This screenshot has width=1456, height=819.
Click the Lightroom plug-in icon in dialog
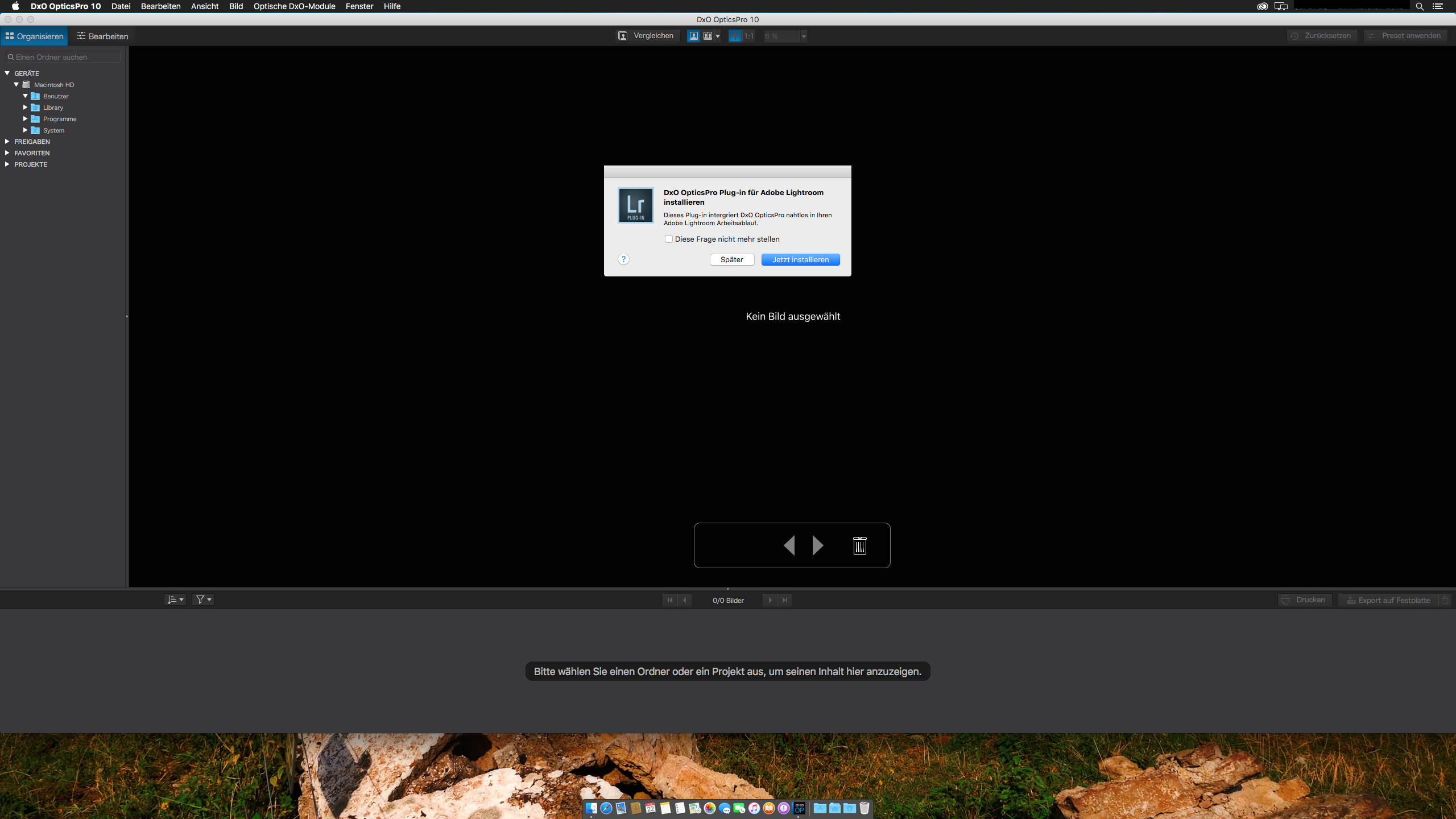(635, 205)
